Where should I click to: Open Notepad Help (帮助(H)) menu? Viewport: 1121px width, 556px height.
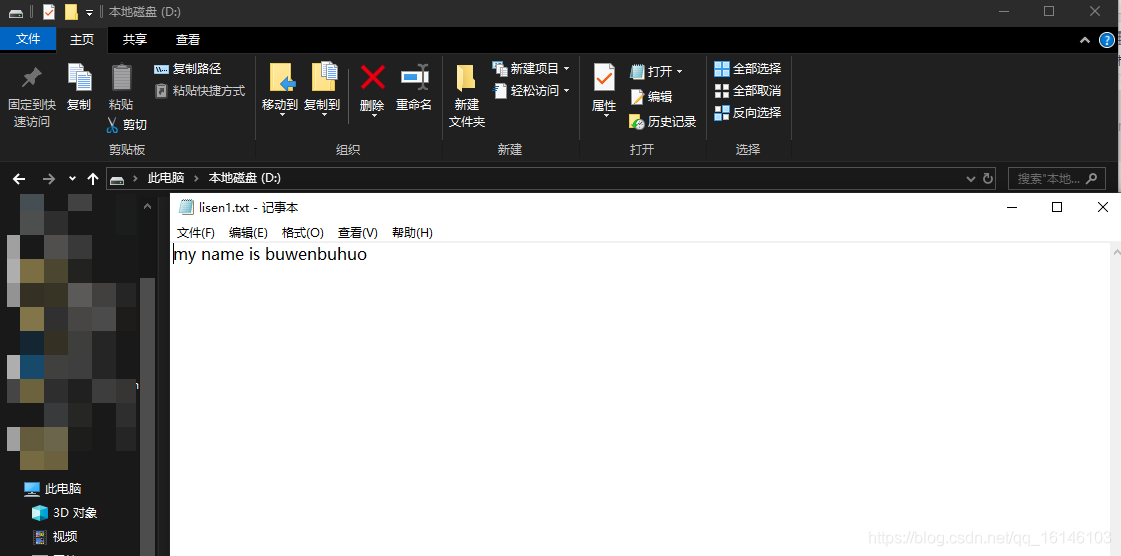[413, 233]
